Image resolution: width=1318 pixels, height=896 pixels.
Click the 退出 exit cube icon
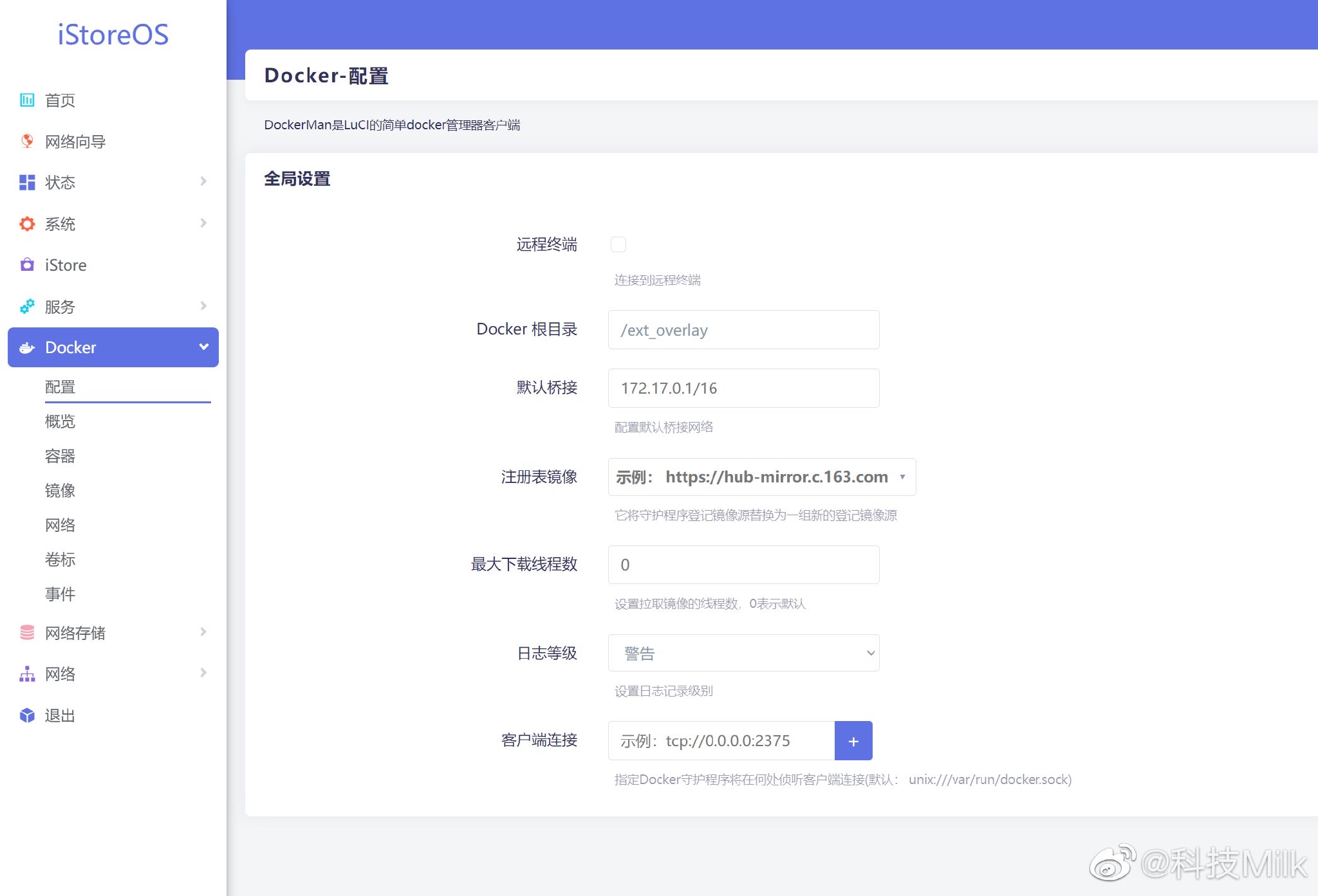tap(26, 715)
